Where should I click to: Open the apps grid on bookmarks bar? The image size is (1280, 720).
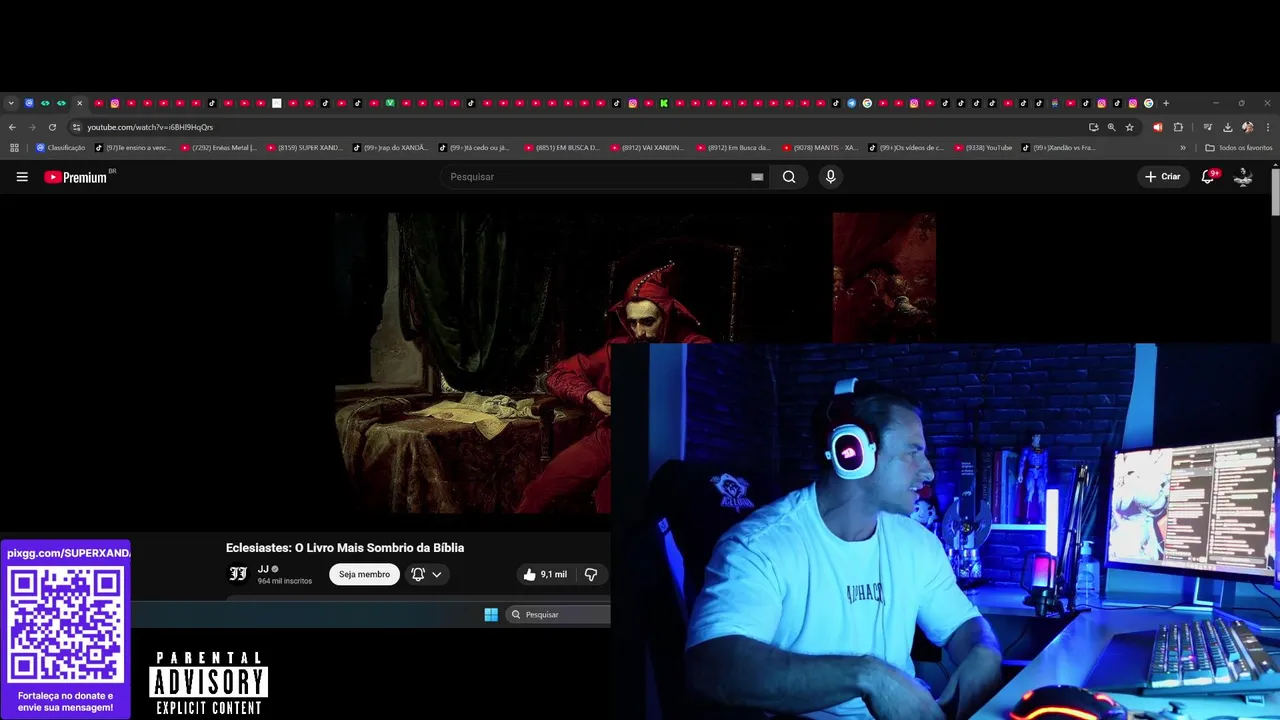pos(14,148)
